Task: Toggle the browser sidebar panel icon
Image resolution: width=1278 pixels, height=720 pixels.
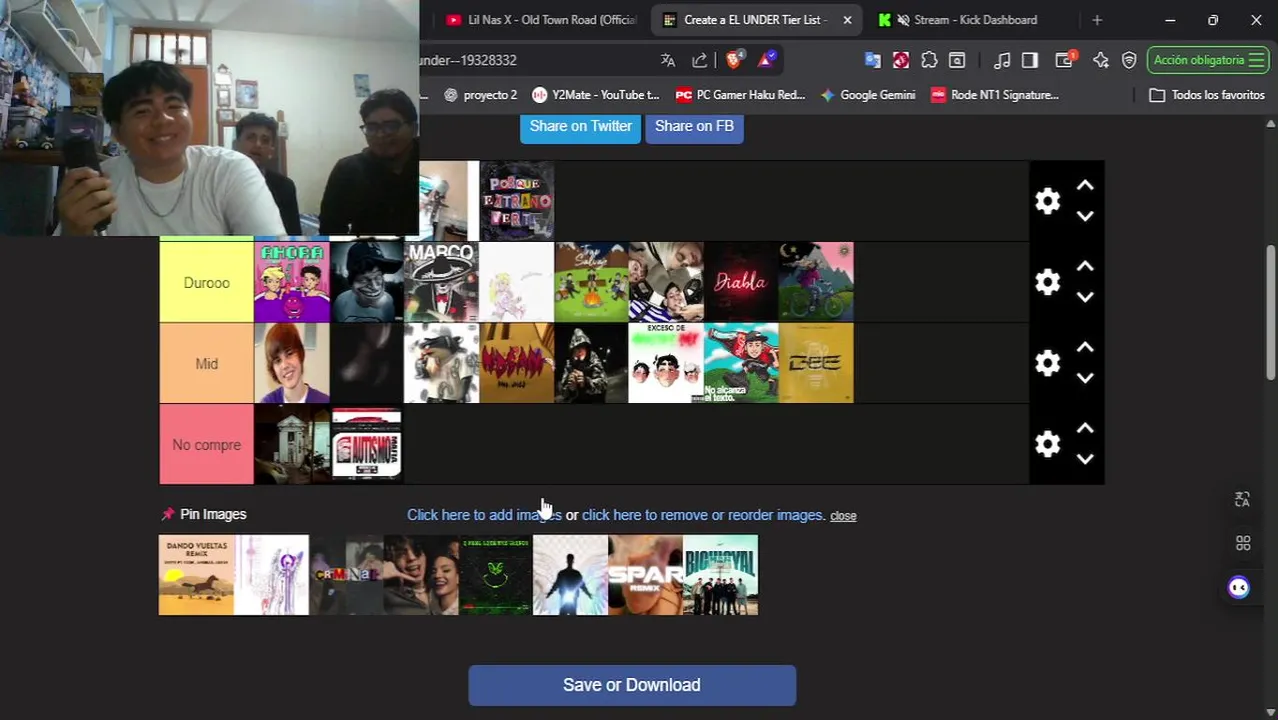Action: [x=1030, y=60]
